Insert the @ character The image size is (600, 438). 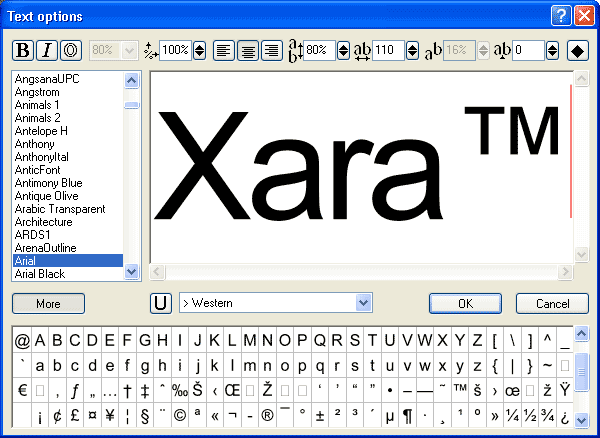22,340
